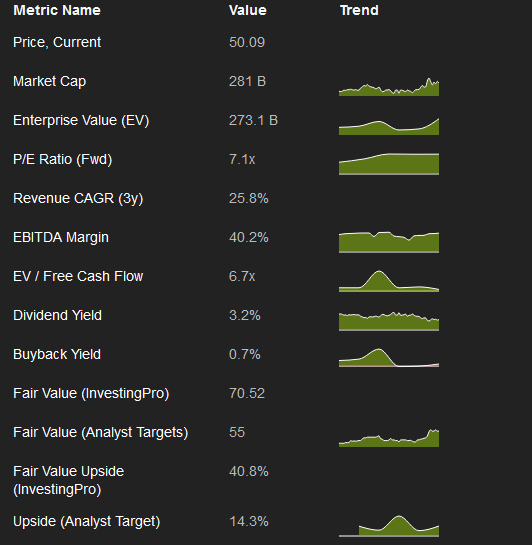Screen dimensions: 532x545
Task: Select the 281 B market cap value
Action: [x=247, y=81]
